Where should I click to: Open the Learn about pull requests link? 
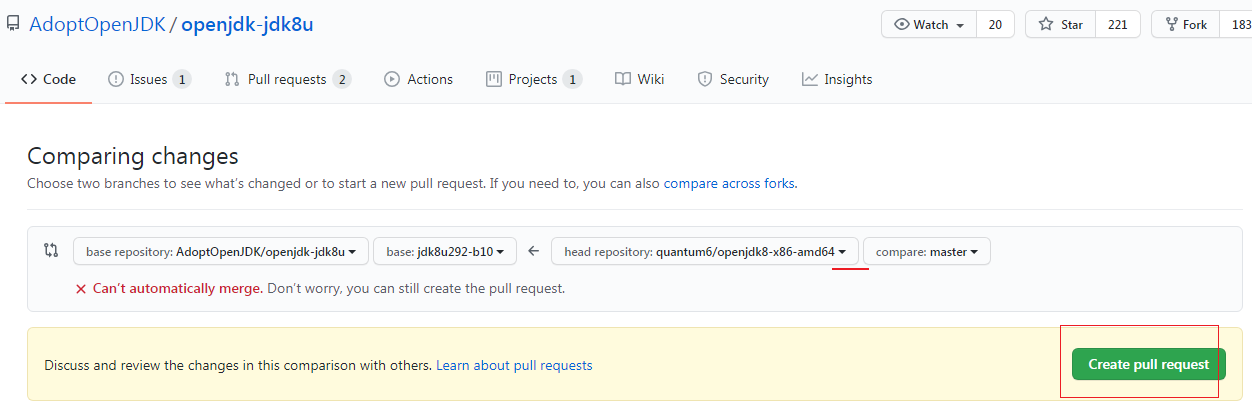(x=514, y=366)
